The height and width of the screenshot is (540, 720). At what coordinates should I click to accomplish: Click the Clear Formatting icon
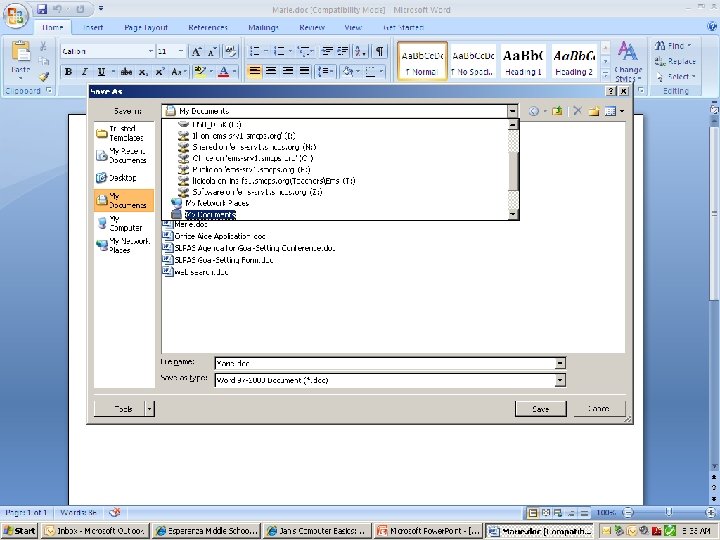pyautogui.click(x=231, y=51)
